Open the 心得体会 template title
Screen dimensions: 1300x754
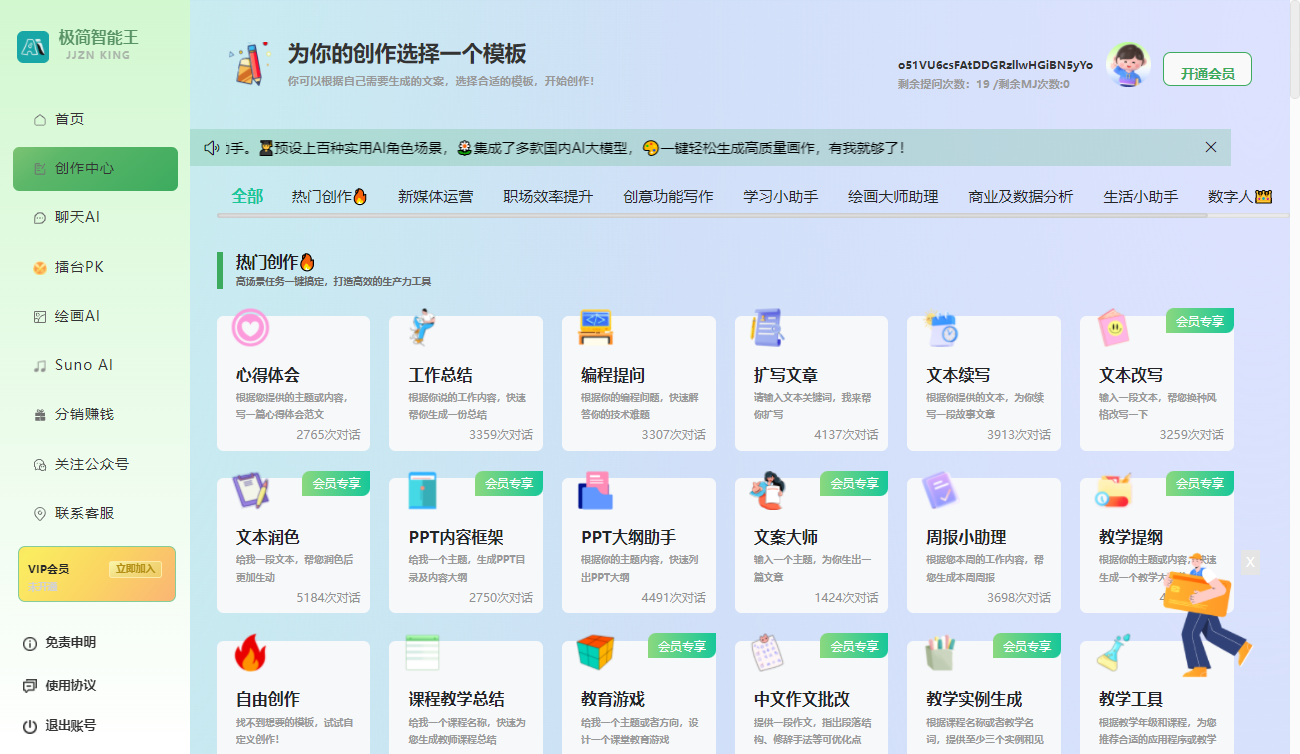268,376
